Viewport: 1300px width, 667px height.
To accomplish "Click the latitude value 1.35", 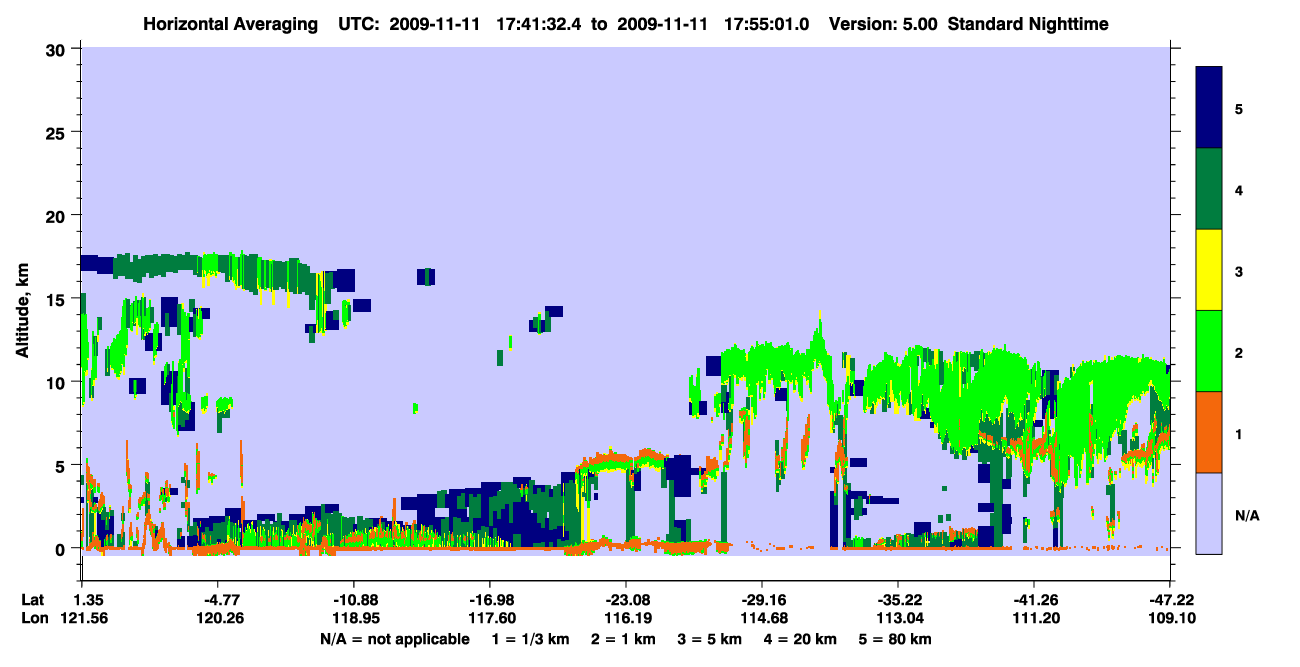I will [x=91, y=600].
